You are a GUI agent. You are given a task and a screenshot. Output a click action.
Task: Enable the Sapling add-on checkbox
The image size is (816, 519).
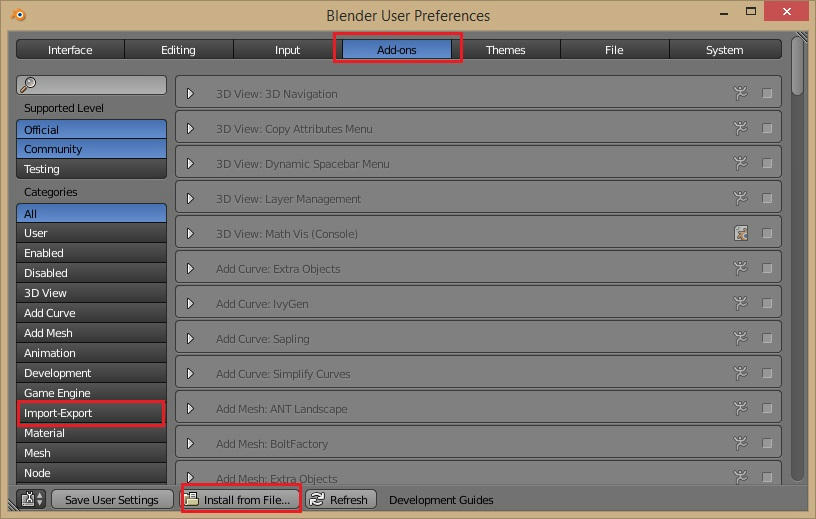click(767, 338)
